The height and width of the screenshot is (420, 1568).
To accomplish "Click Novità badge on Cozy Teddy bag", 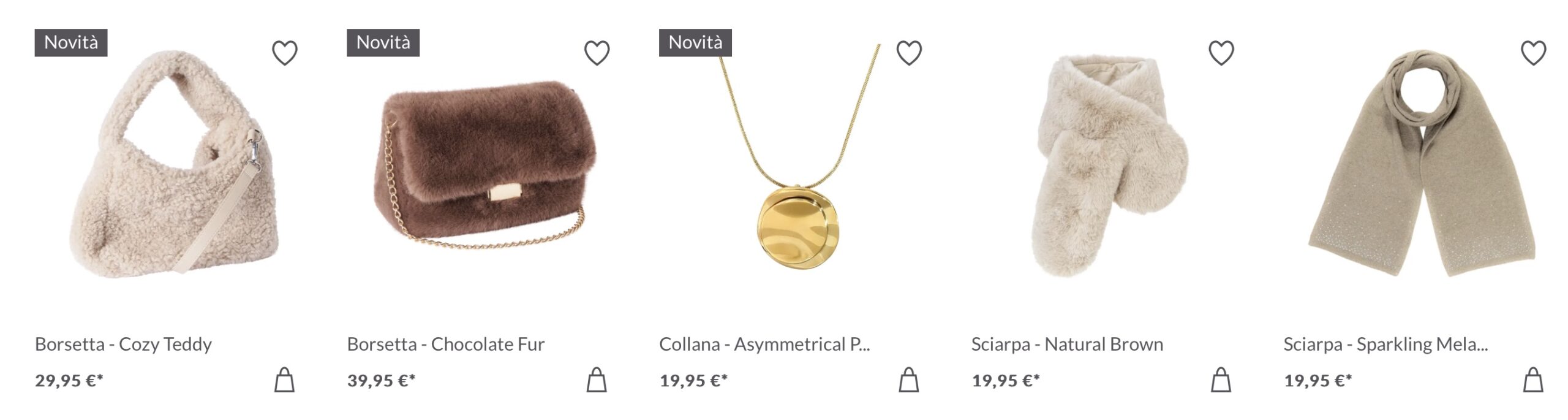I will pyautogui.click(x=71, y=42).
